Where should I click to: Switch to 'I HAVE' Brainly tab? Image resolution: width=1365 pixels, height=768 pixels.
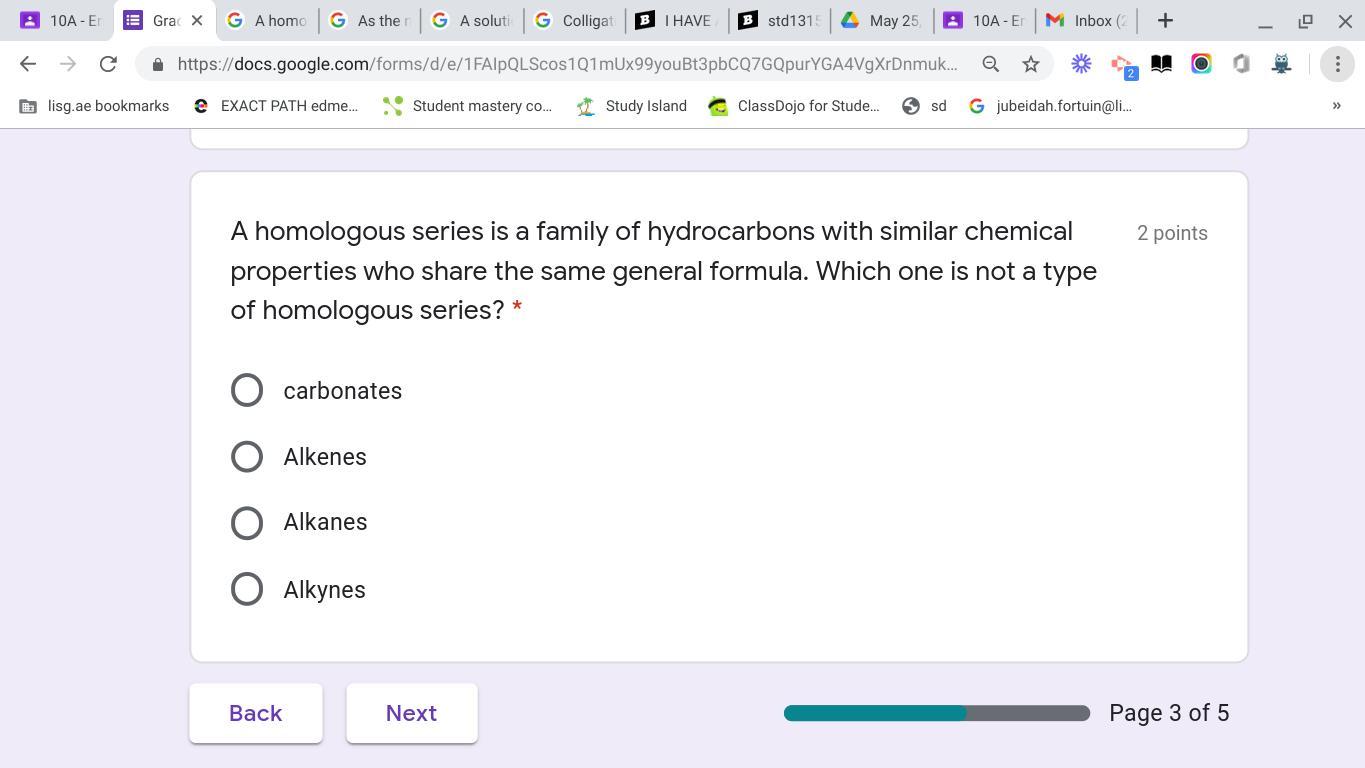tap(677, 21)
